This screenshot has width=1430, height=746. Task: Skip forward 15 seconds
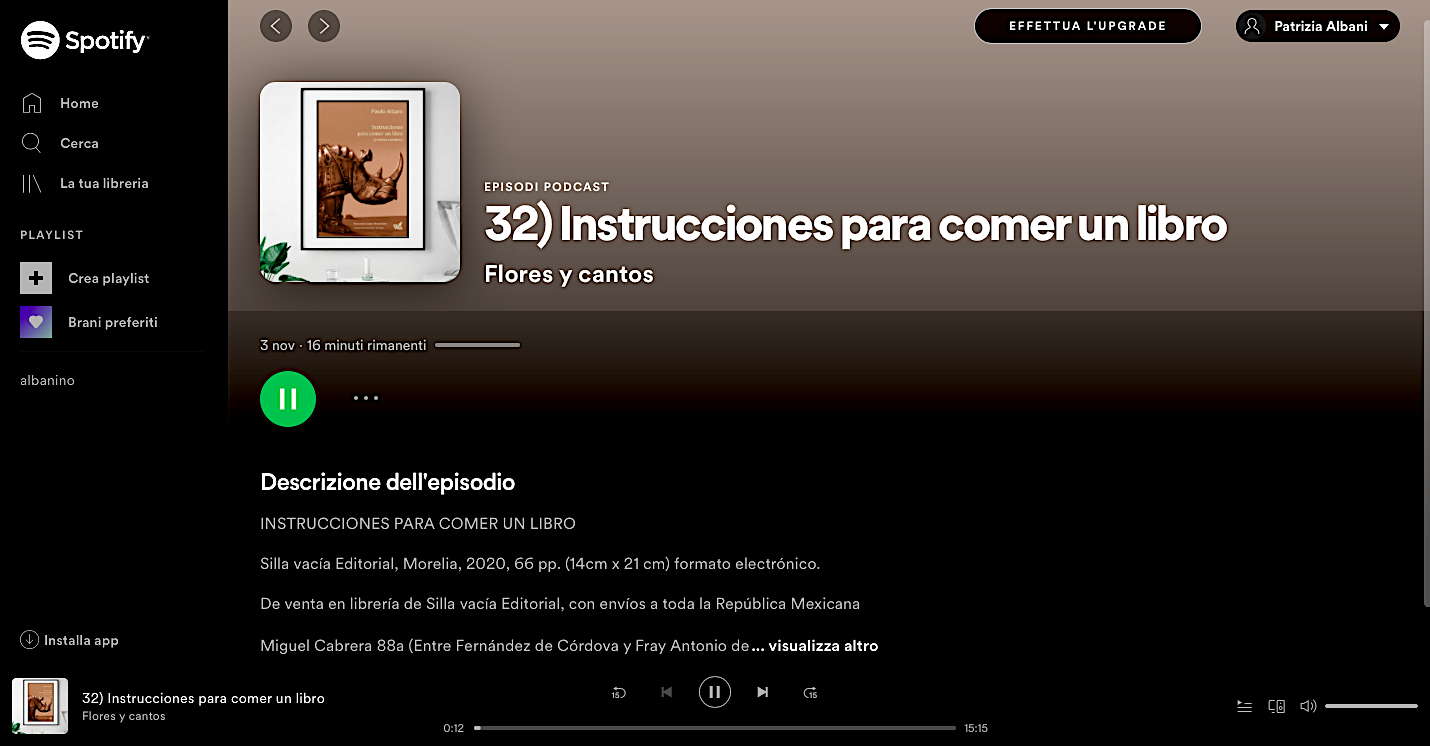coord(810,692)
